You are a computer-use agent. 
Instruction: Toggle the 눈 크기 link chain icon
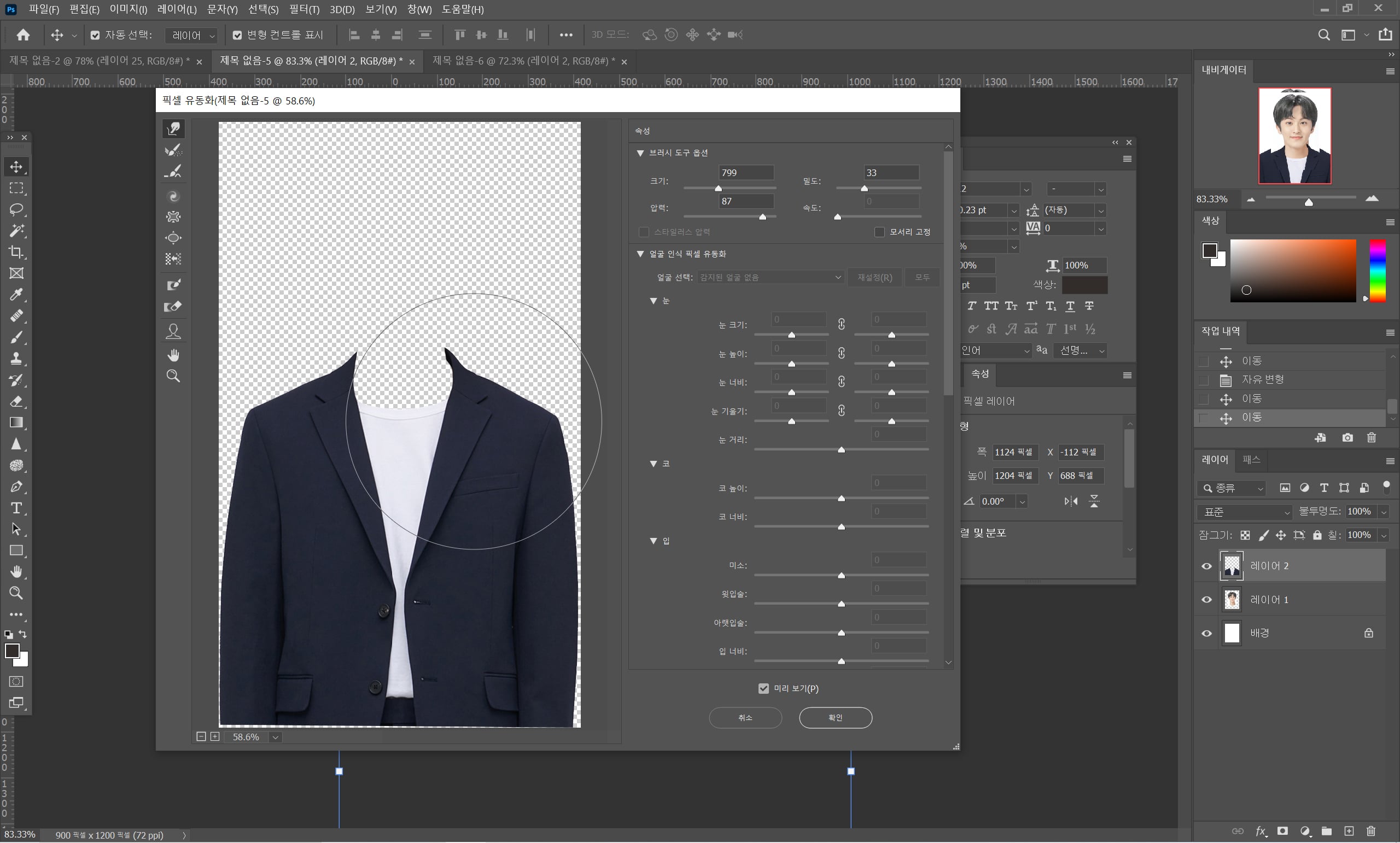pyautogui.click(x=841, y=324)
